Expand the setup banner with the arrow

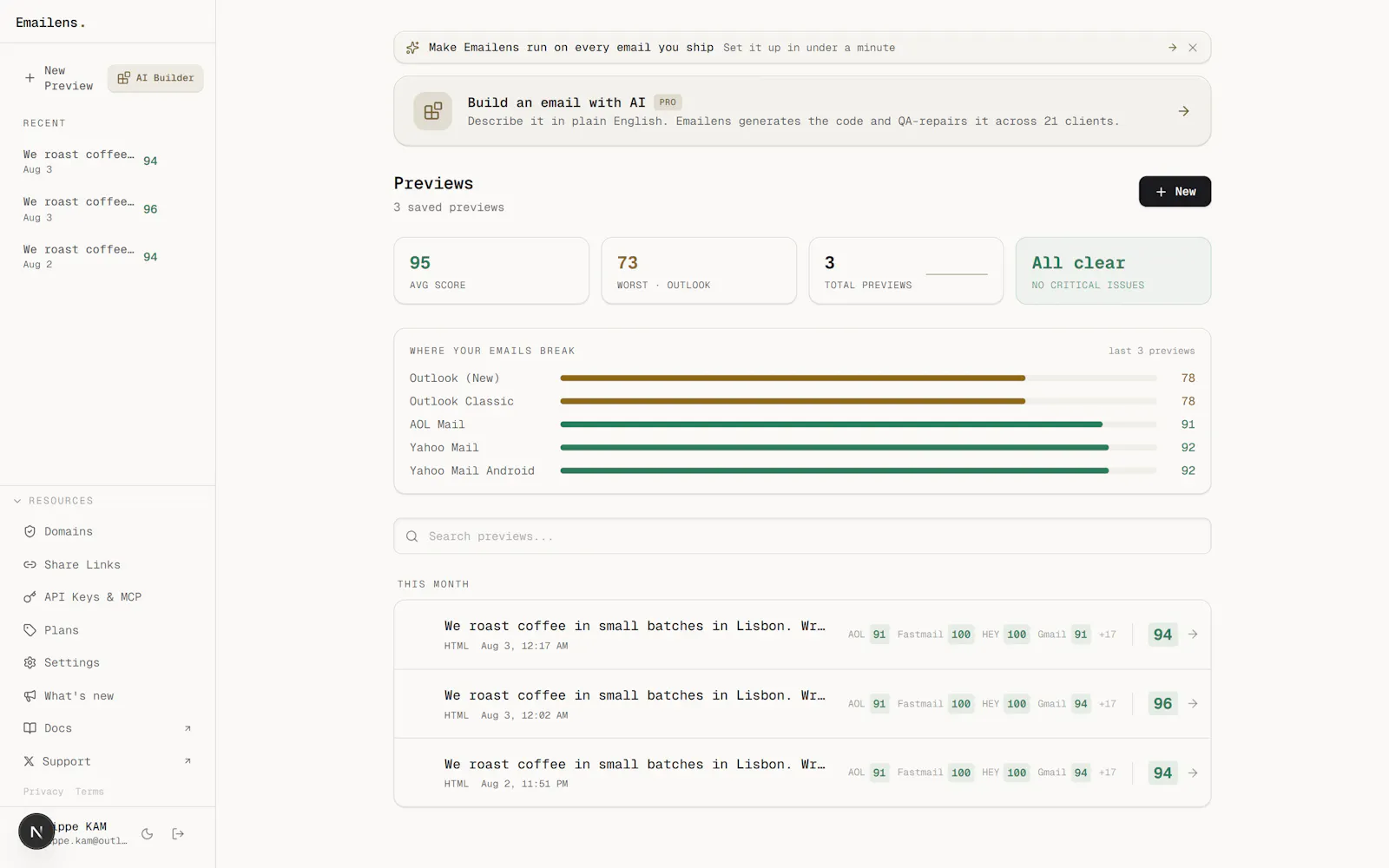tap(1172, 48)
